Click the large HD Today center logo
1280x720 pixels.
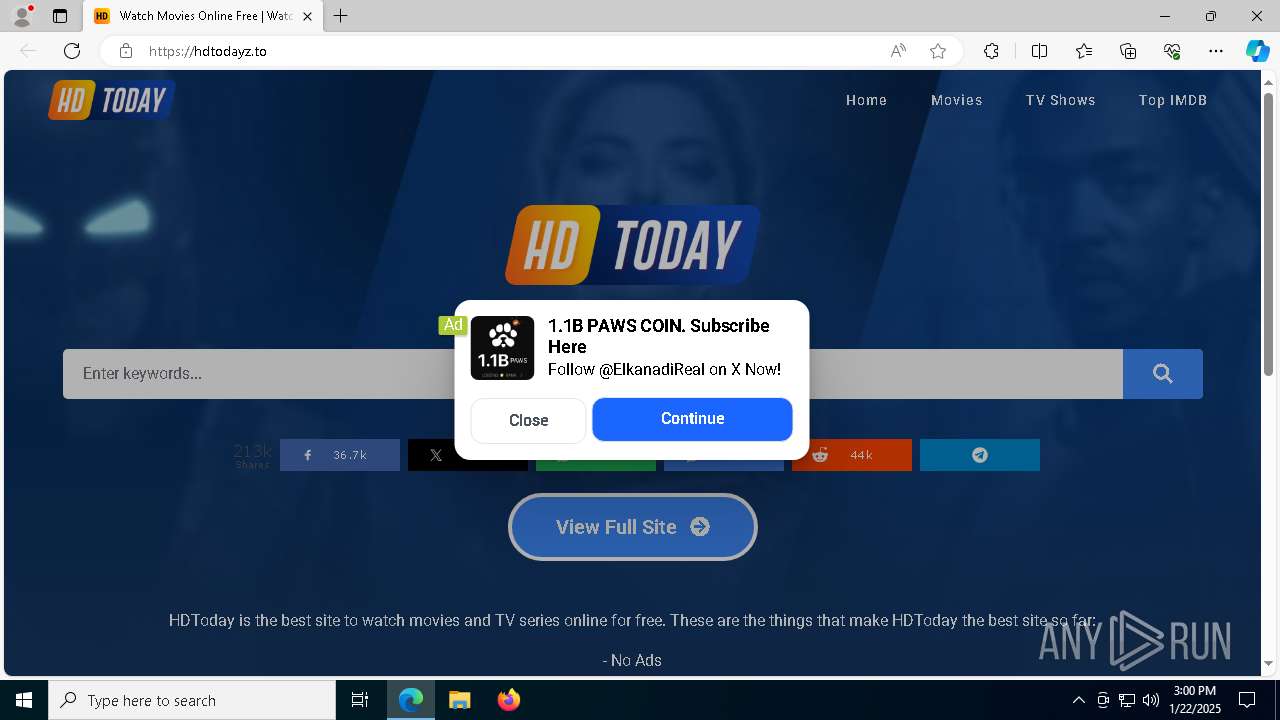pyautogui.click(x=632, y=245)
